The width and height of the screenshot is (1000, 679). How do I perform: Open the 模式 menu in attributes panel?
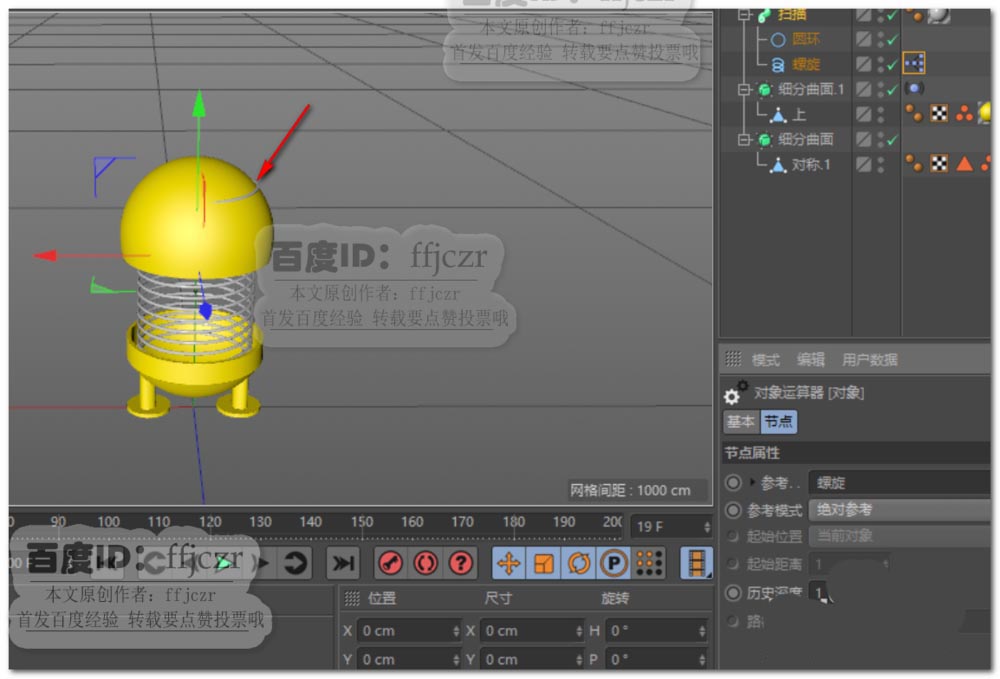pos(765,360)
